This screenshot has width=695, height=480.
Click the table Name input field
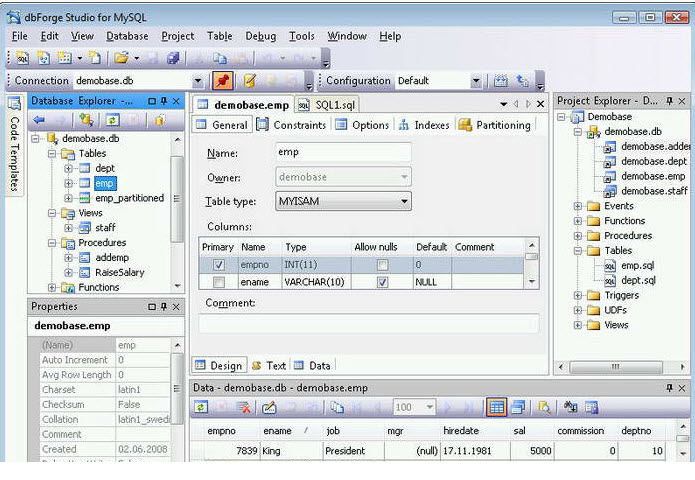343,152
